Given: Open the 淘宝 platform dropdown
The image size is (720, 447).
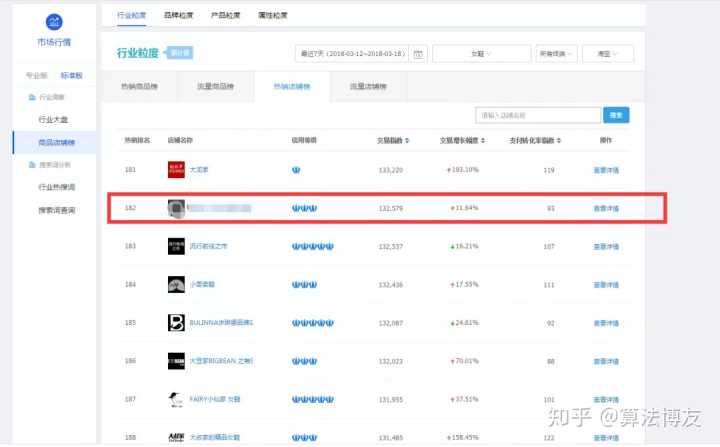Looking at the screenshot, I should [608, 54].
